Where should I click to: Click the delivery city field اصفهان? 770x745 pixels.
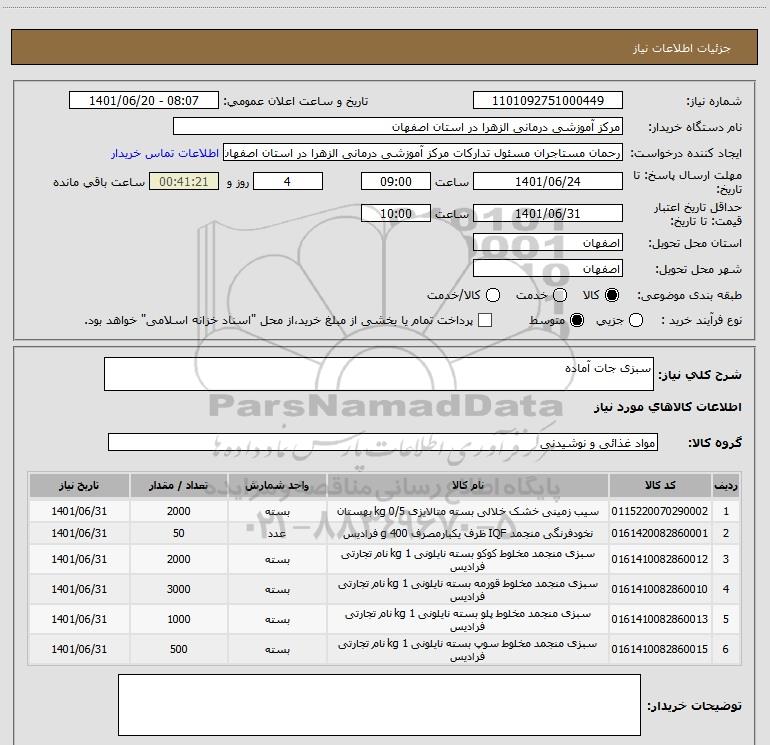click(548, 269)
